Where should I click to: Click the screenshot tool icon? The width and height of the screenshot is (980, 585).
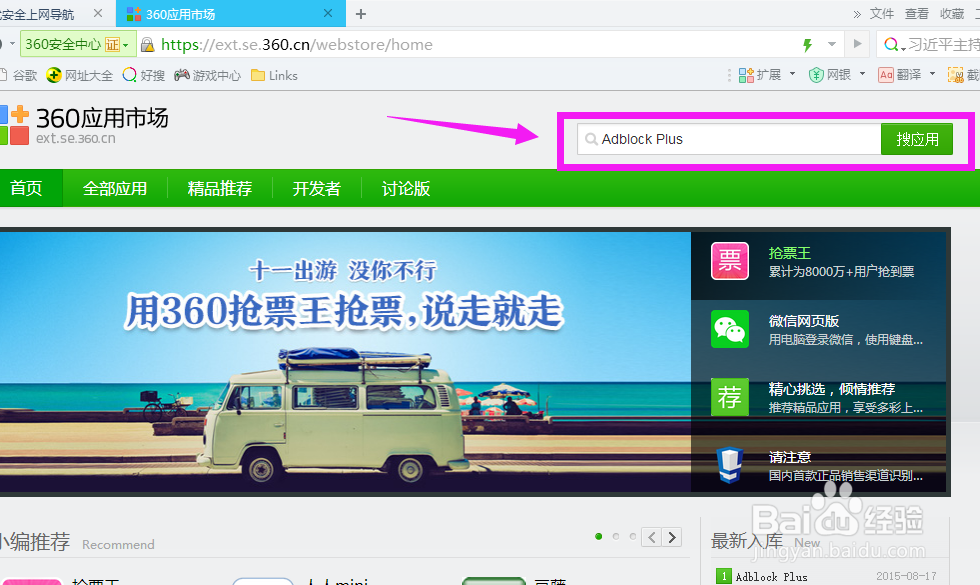pos(956,75)
